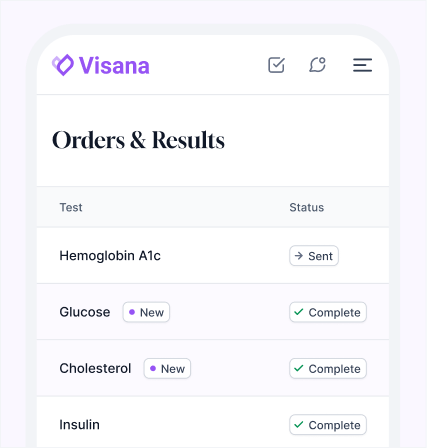Open the Cholesterol test result
Screen dimensions: 427x448
(213, 368)
